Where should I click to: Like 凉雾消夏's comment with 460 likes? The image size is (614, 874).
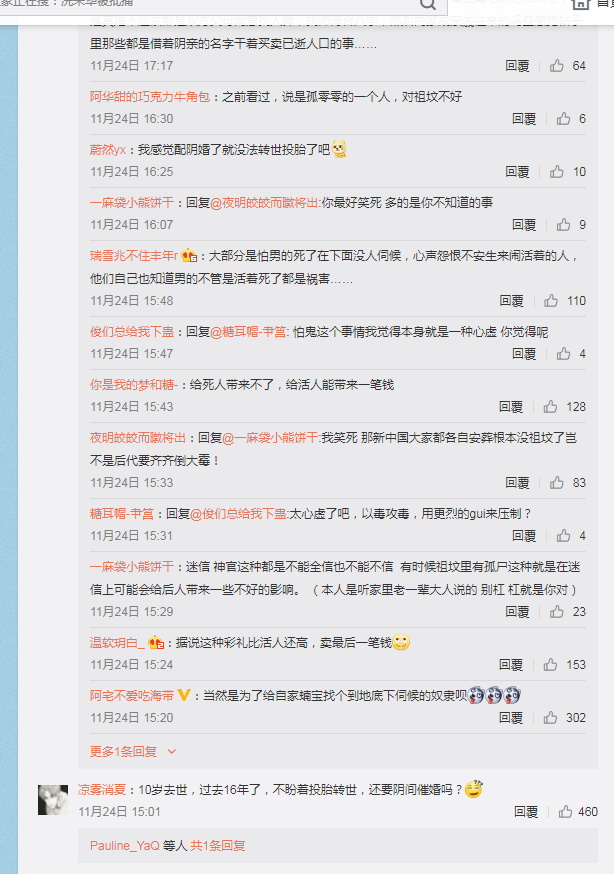pyautogui.click(x=566, y=812)
